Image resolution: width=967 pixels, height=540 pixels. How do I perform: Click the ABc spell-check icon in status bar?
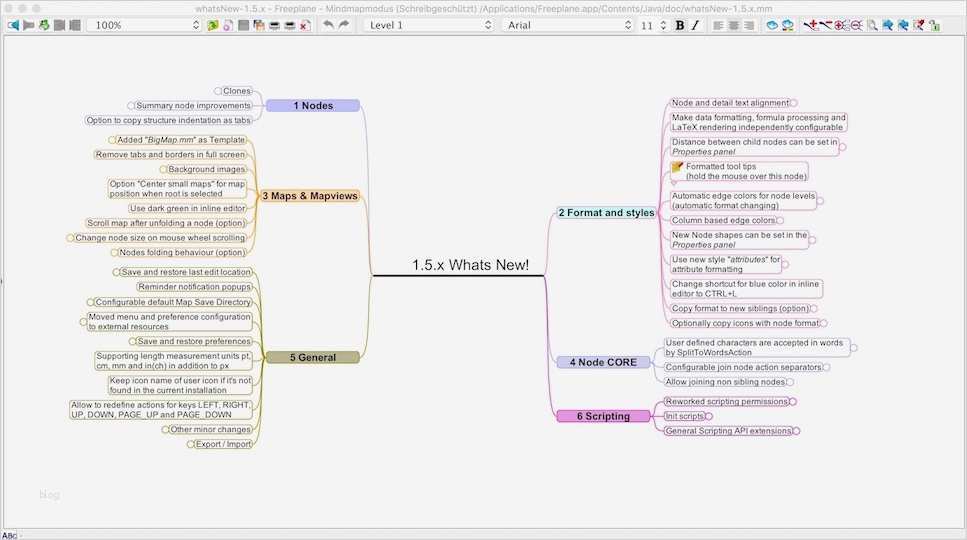(x=9, y=535)
